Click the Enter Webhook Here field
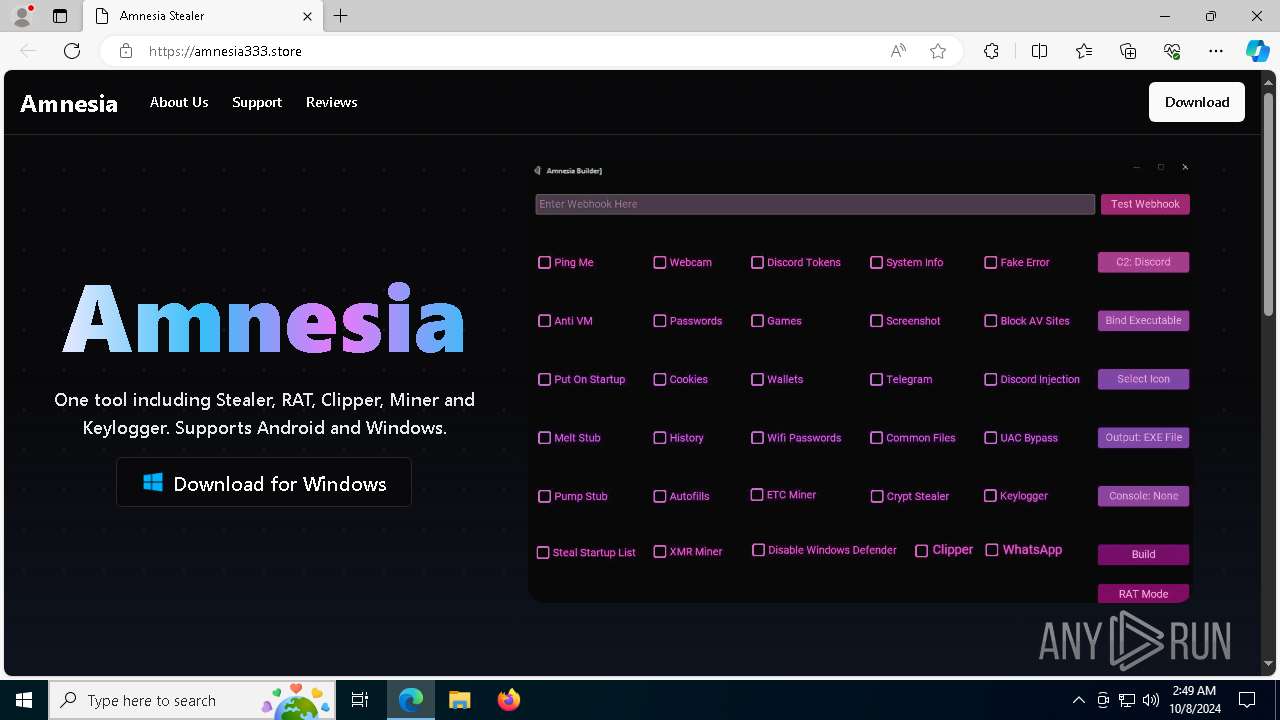1280x720 pixels. (x=815, y=204)
